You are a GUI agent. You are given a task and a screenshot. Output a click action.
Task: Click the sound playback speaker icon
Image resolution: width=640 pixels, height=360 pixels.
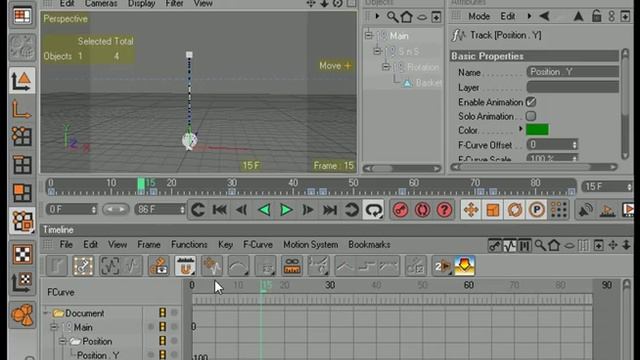(x=586, y=210)
